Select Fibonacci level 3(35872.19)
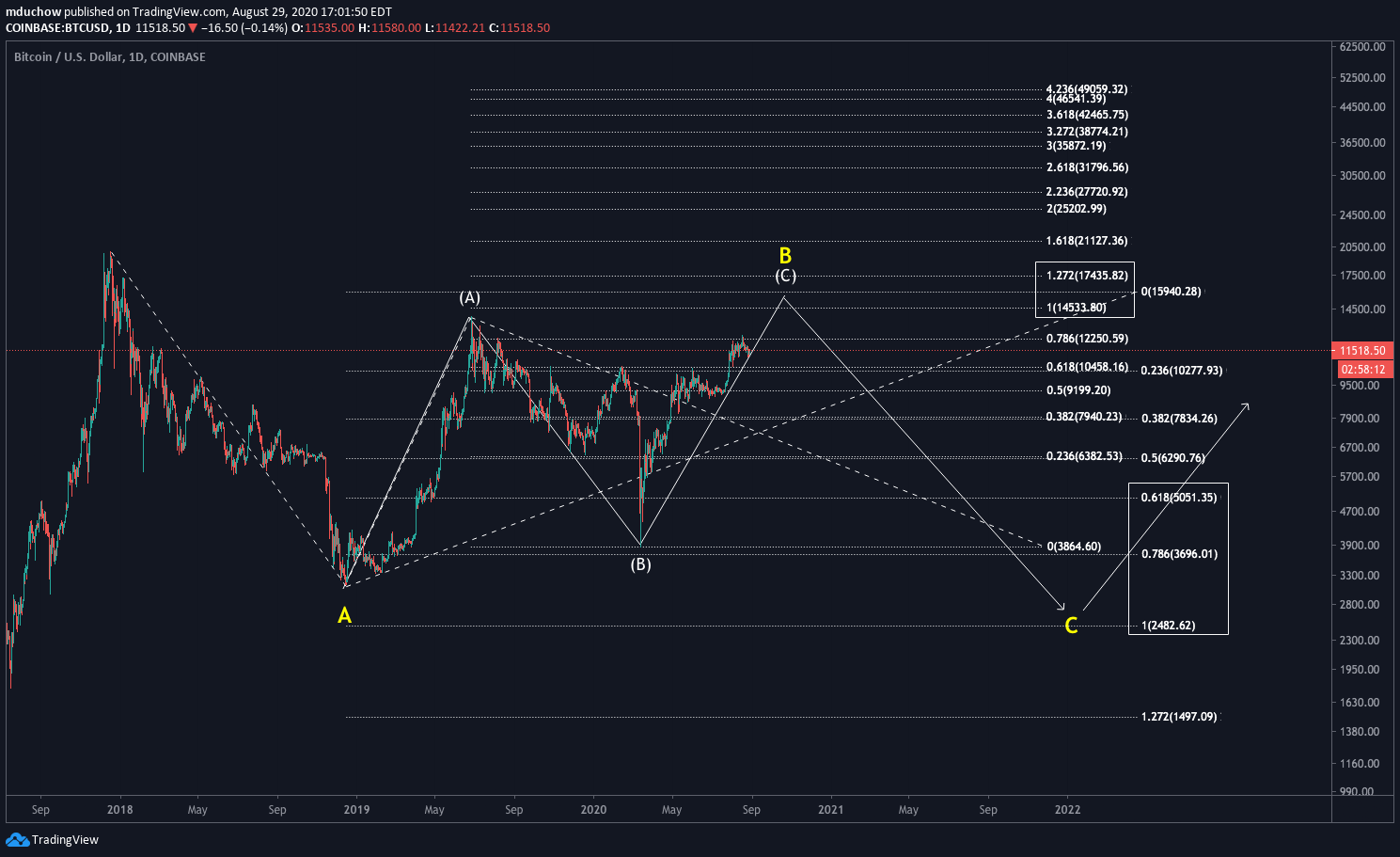 pyautogui.click(x=1076, y=146)
